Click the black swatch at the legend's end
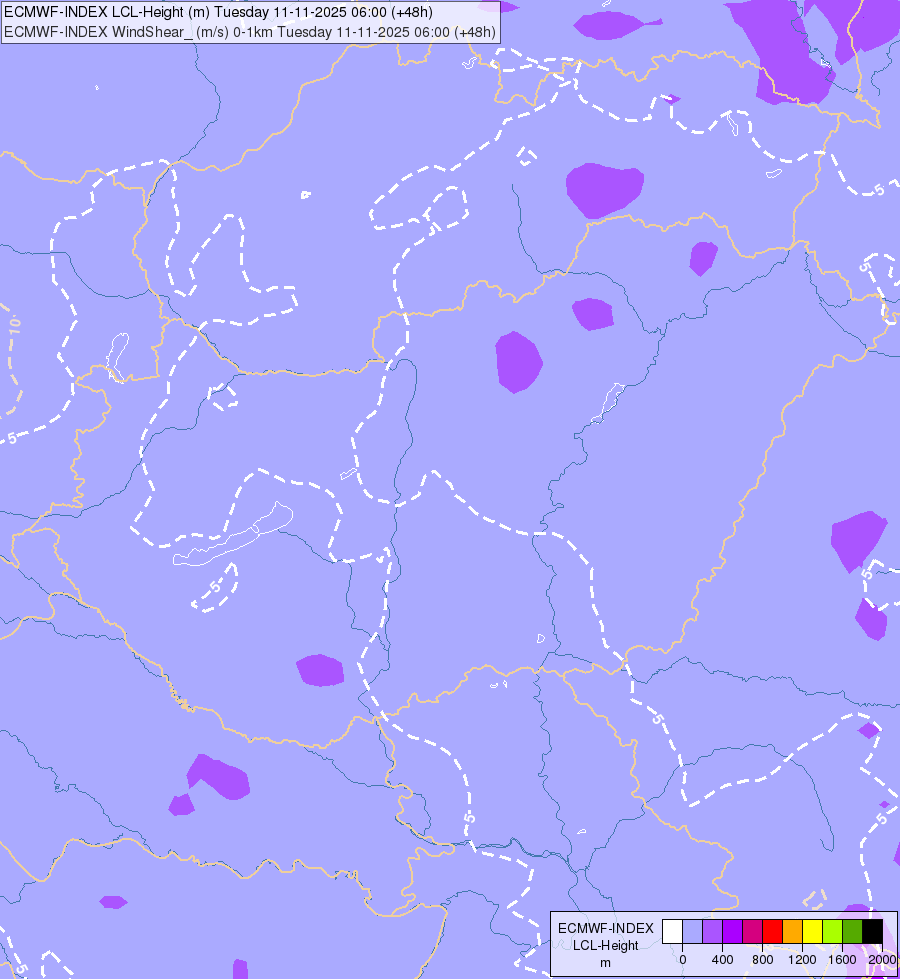This screenshot has height=979, width=900. point(873,931)
